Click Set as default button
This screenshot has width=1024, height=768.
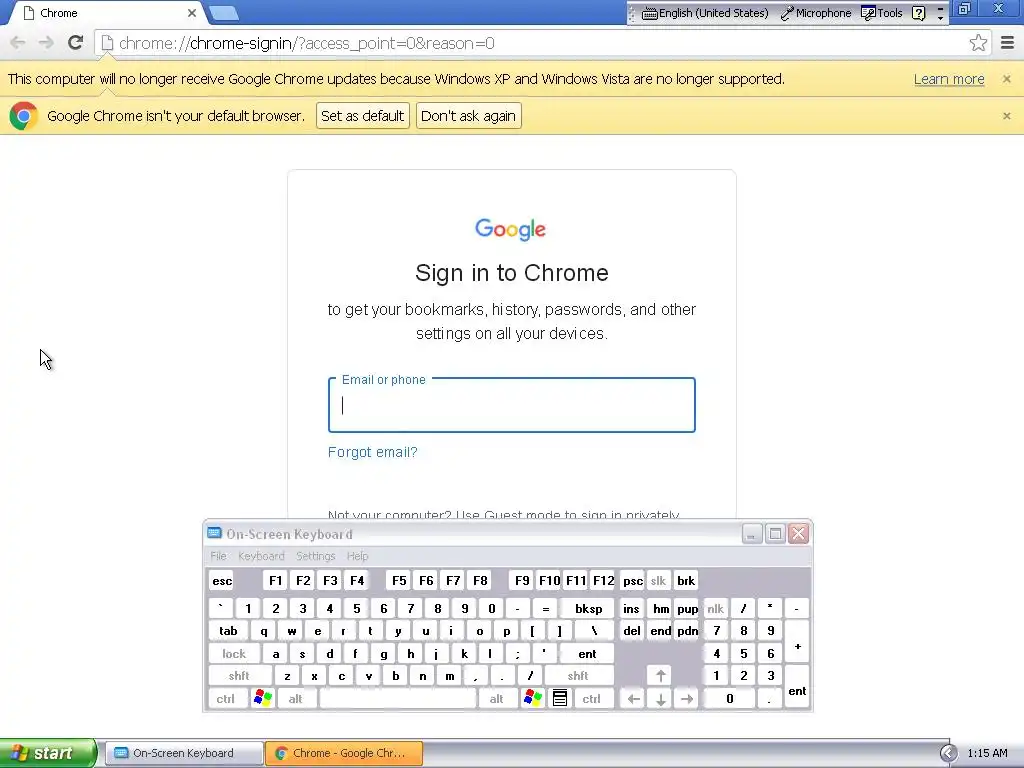(x=362, y=116)
